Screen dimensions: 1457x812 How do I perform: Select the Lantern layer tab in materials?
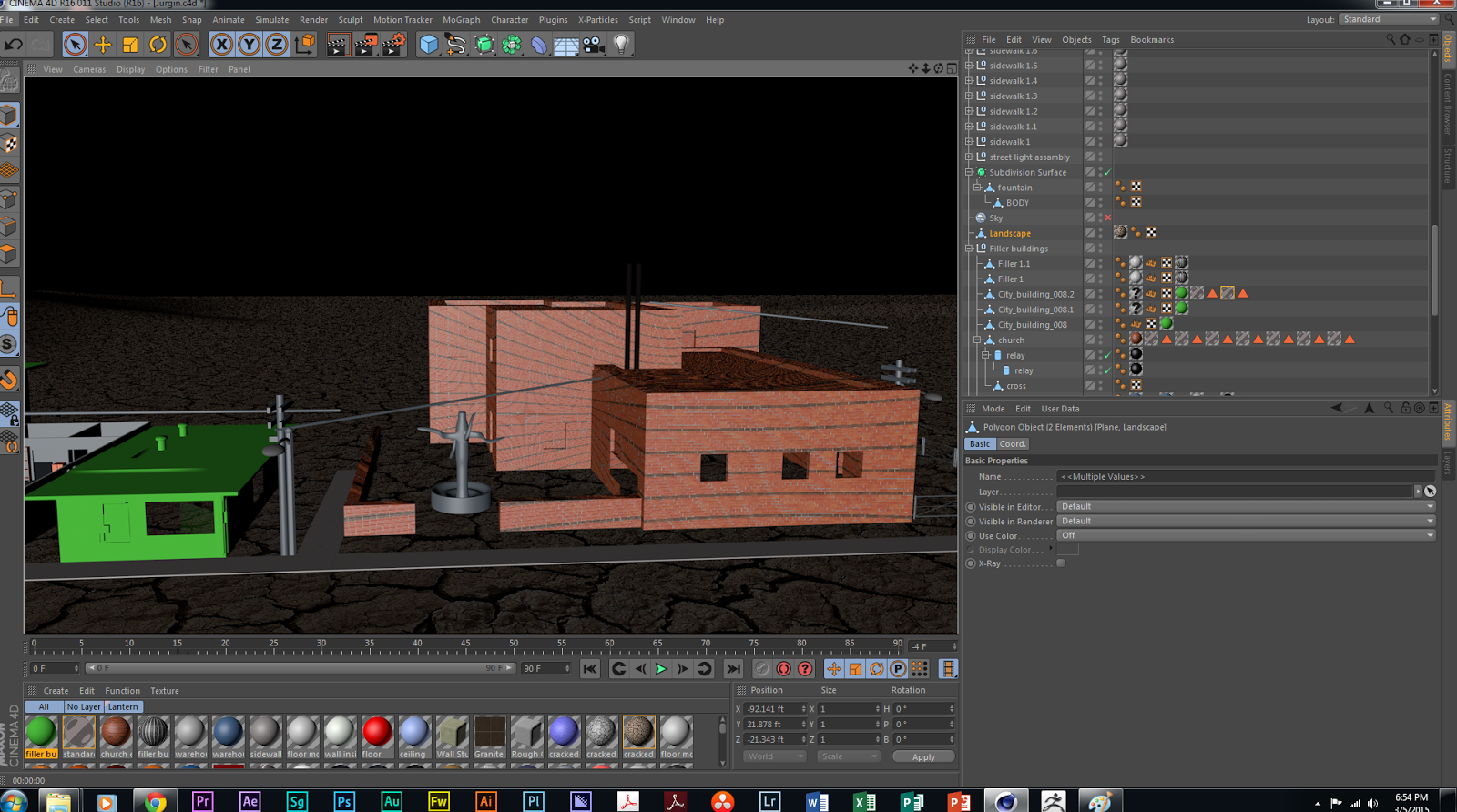[x=123, y=707]
